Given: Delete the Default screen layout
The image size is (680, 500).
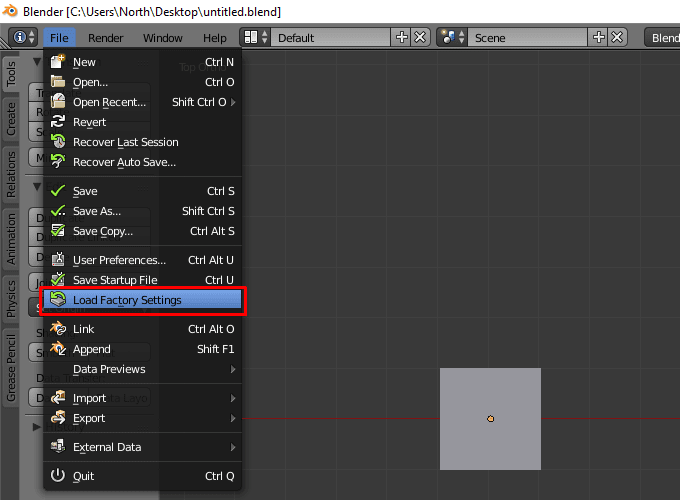Looking at the screenshot, I should coord(420,37).
